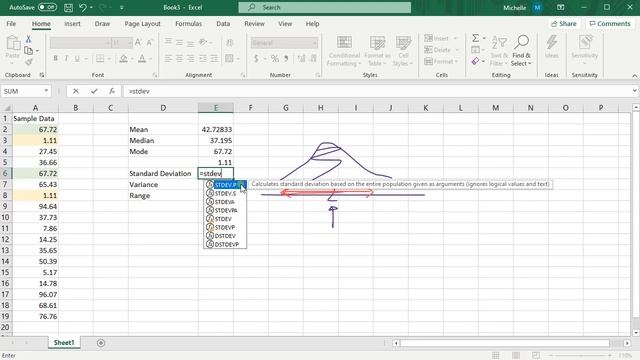The image size is (640, 360).
Task: Click the AutoSum sigma icon
Action: point(476,38)
